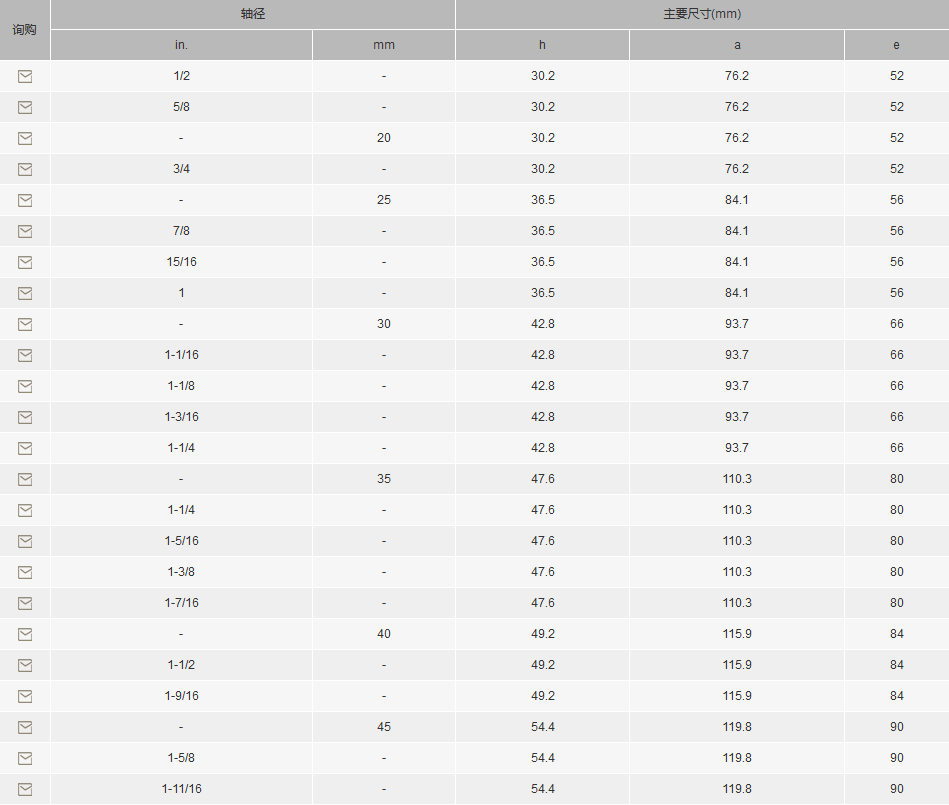Select the 主要尺寸(mm) header cell
Image resolution: width=949 pixels, height=805 pixels.
(702, 14)
